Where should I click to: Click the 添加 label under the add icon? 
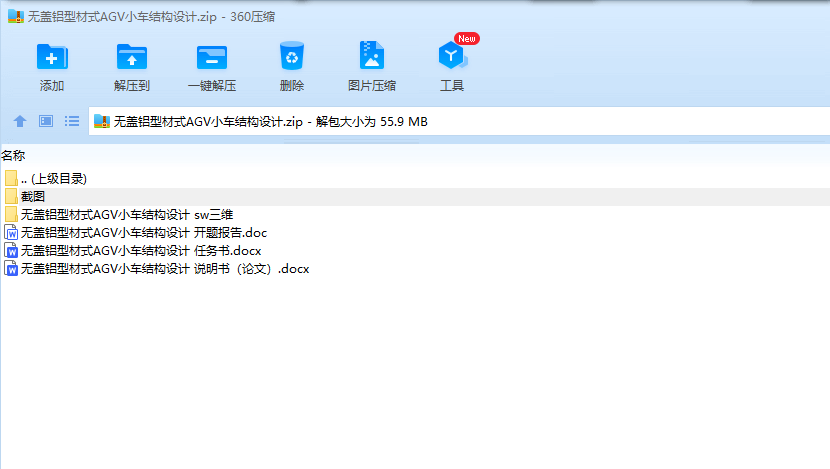[52, 85]
